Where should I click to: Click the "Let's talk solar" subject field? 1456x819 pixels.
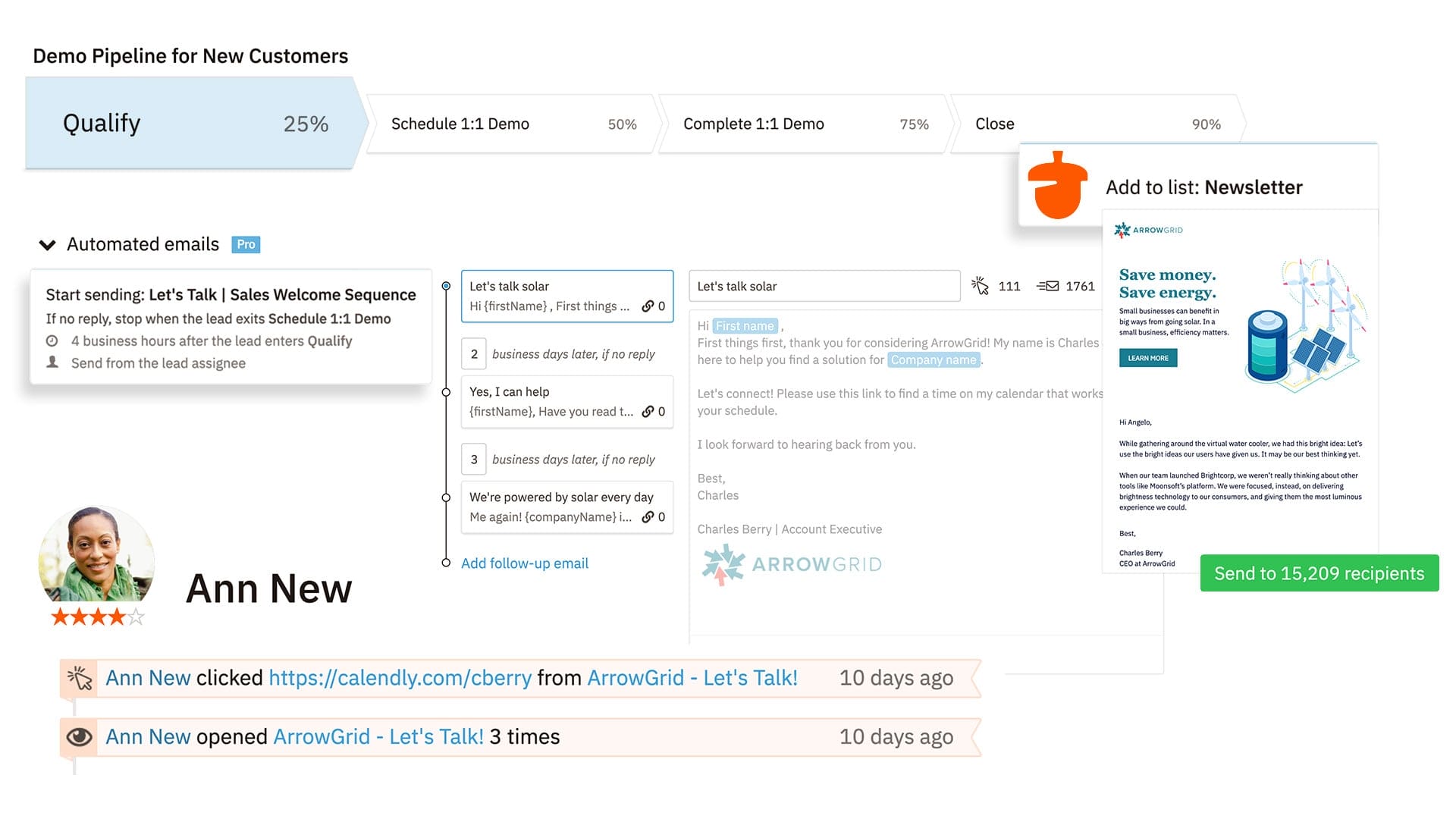click(x=824, y=286)
